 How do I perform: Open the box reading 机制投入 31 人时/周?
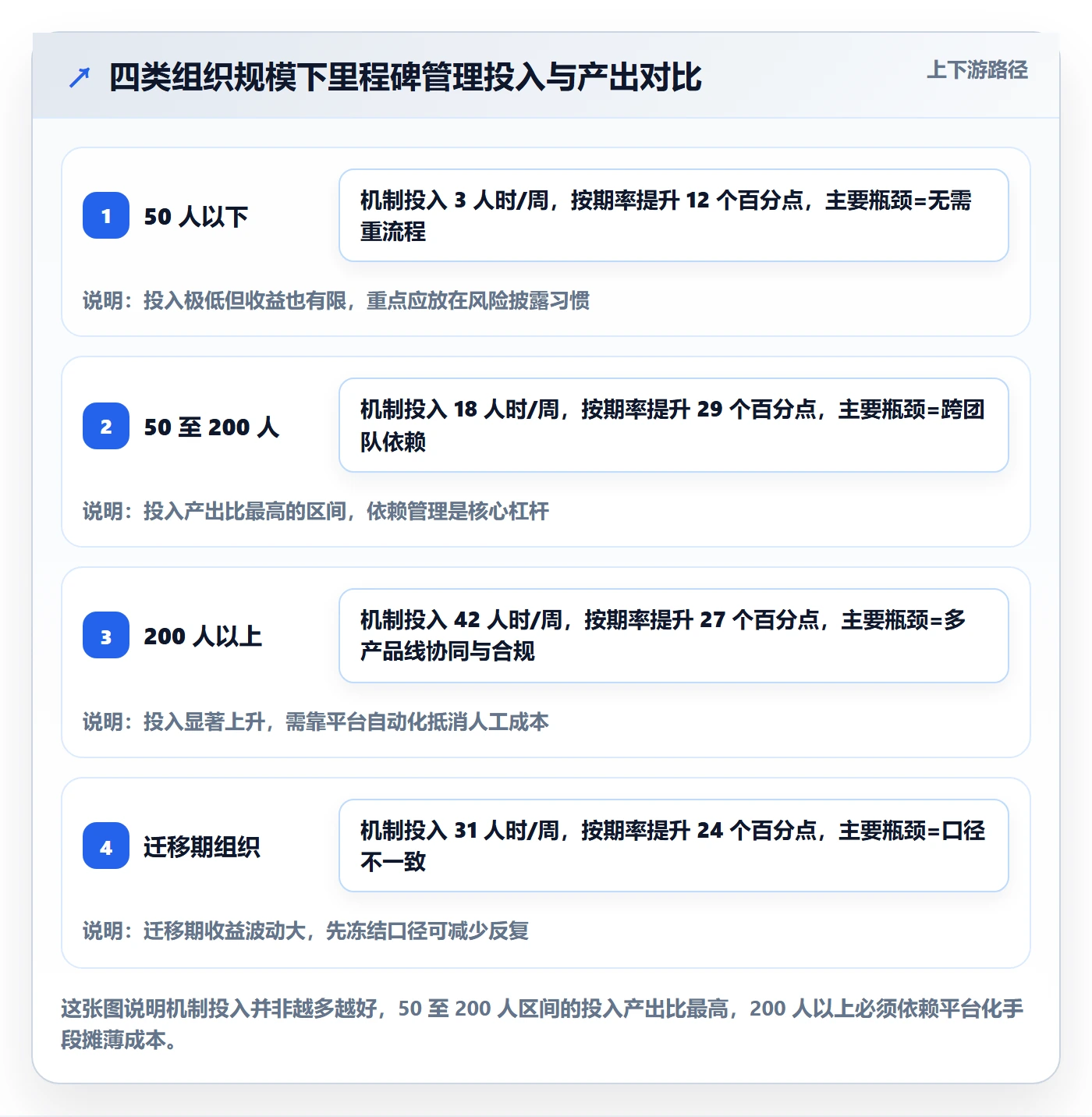pyautogui.click(x=674, y=846)
